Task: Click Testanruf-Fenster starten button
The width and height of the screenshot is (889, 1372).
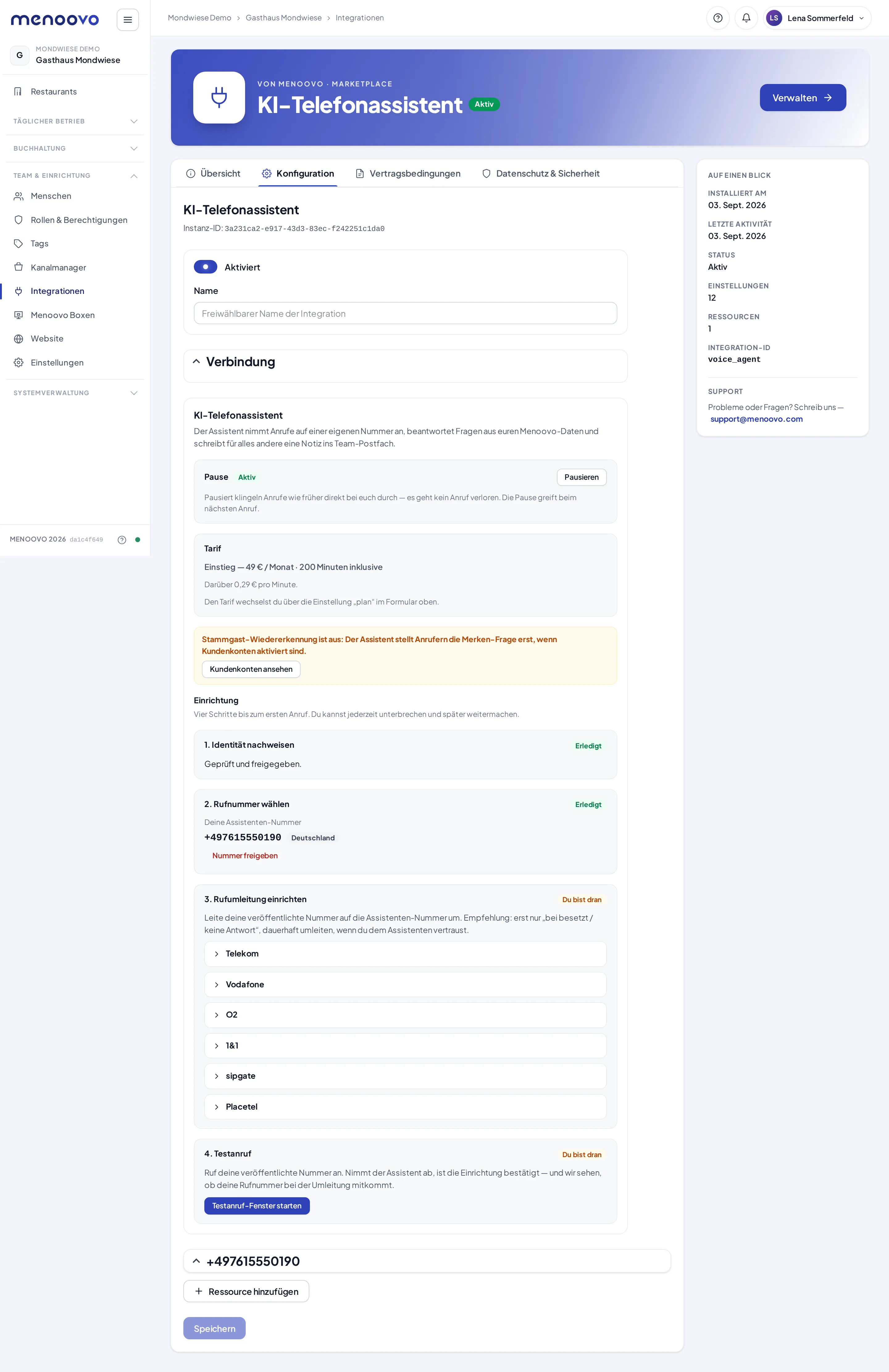Action: 257,1205
